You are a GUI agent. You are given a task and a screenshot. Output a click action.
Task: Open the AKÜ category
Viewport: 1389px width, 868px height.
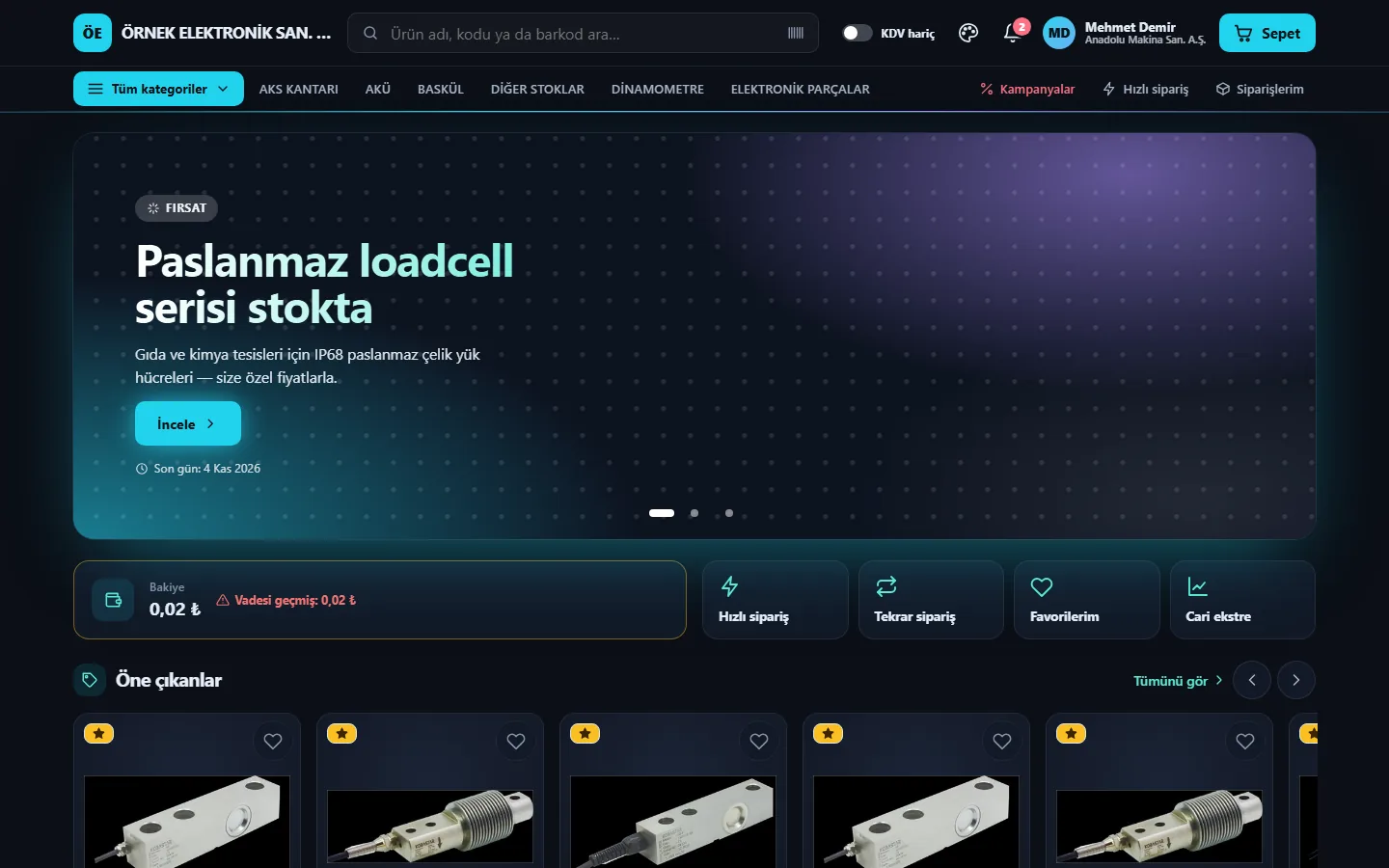click(x=378, y=89)
